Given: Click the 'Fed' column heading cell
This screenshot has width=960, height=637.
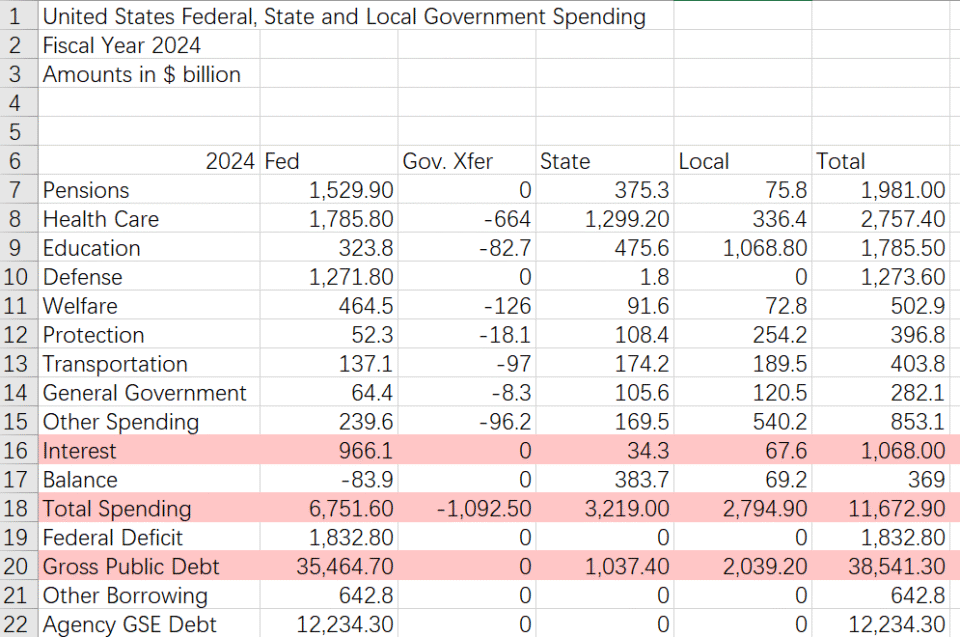Looking at the screenshot, I should pyautogui.click(x=329, y=160).
